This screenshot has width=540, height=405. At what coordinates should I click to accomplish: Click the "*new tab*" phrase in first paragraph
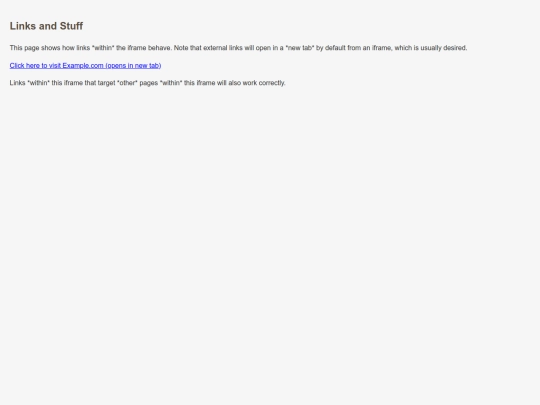300,48
